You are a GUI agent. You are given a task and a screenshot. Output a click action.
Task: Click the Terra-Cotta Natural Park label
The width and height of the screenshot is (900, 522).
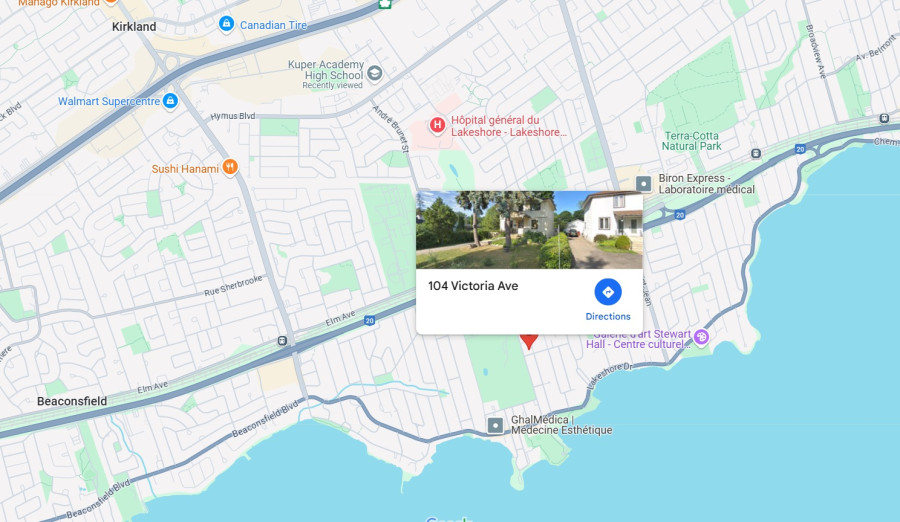coord(692,141)
